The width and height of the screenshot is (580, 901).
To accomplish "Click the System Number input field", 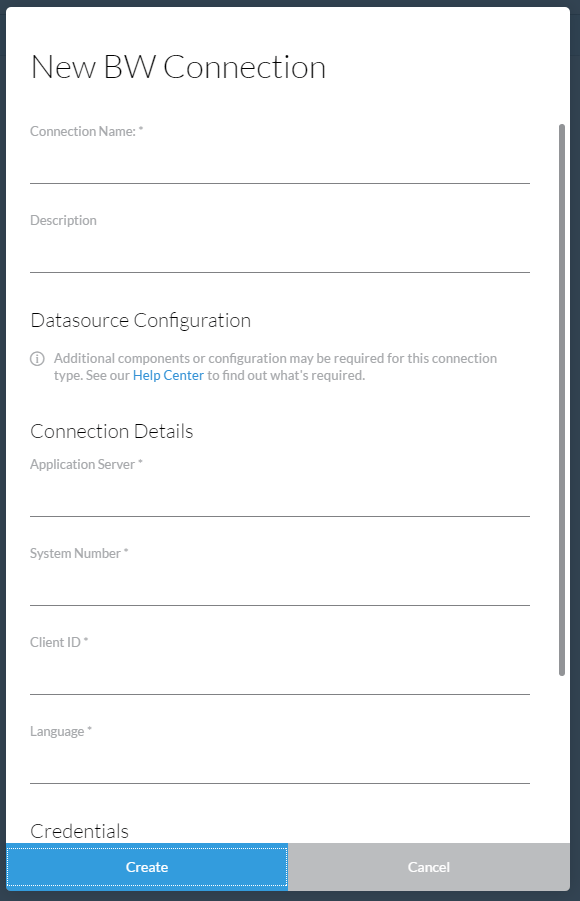I will coord(279,587).
